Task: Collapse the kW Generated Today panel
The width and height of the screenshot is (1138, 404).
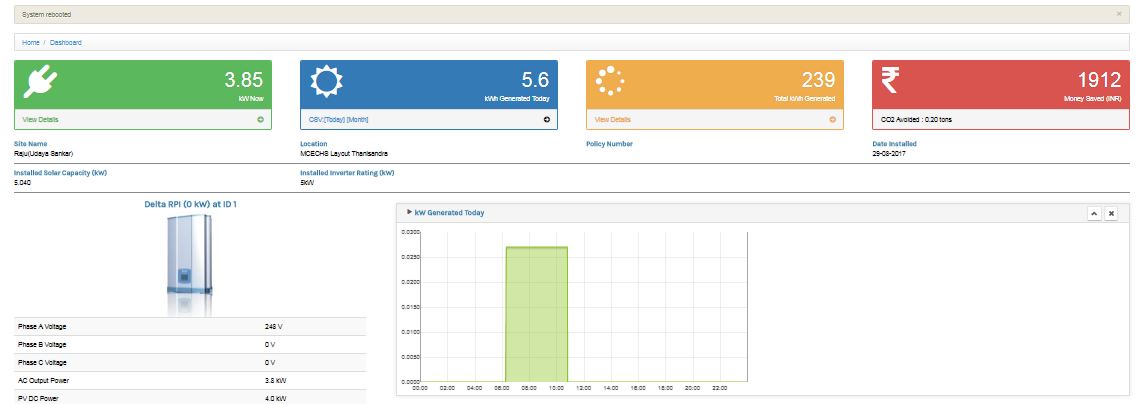Action: pos(1094,213)
